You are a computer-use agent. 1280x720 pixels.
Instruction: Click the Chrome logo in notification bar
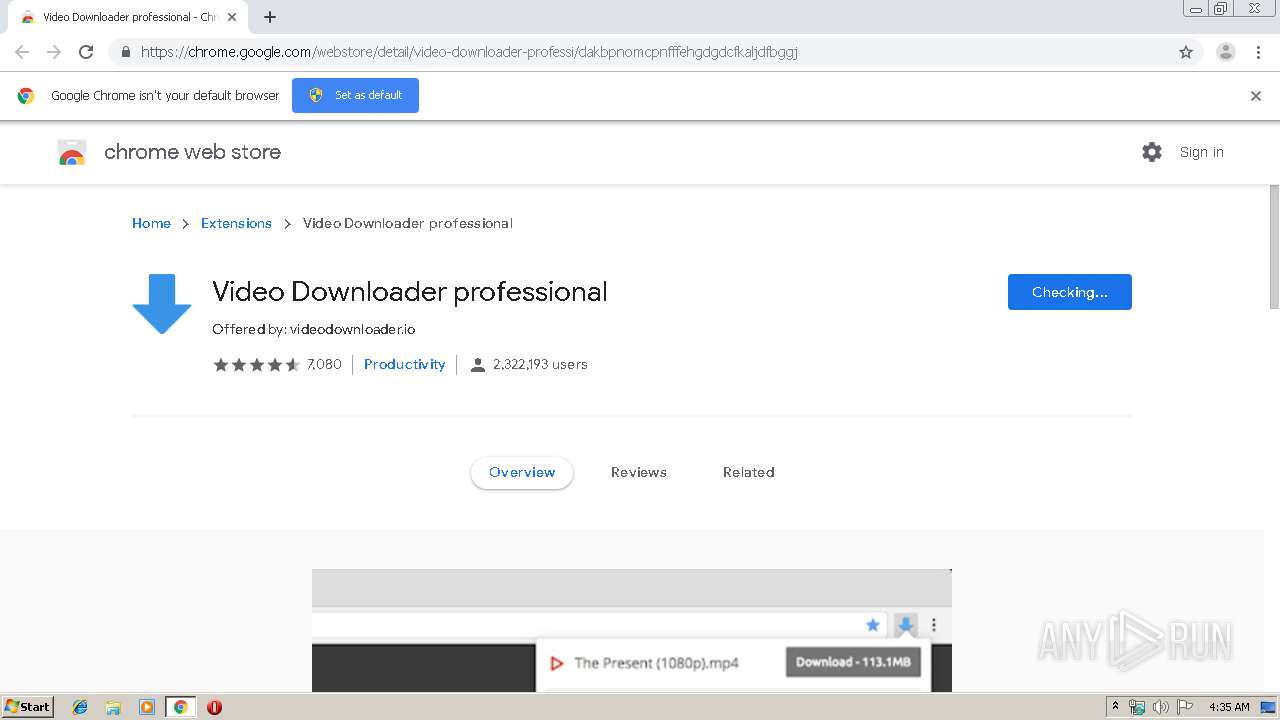coord(26,96)
